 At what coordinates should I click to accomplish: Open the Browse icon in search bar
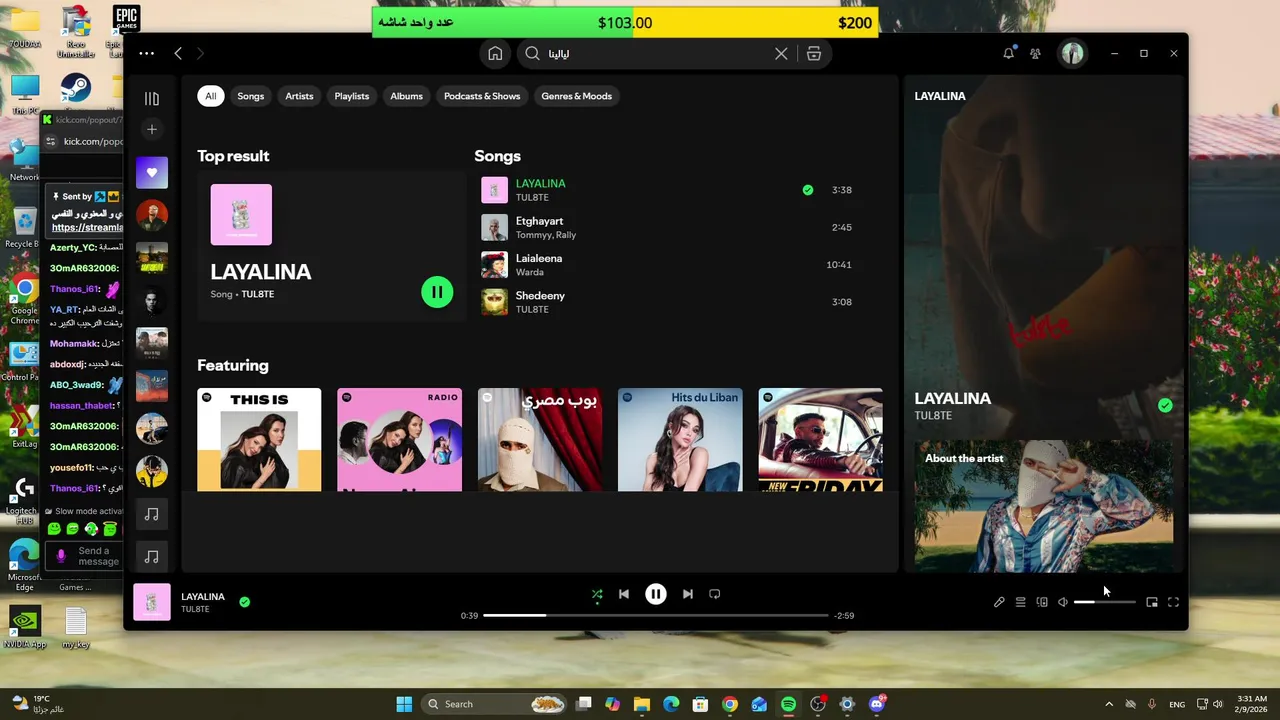click(x=814, y=54)
